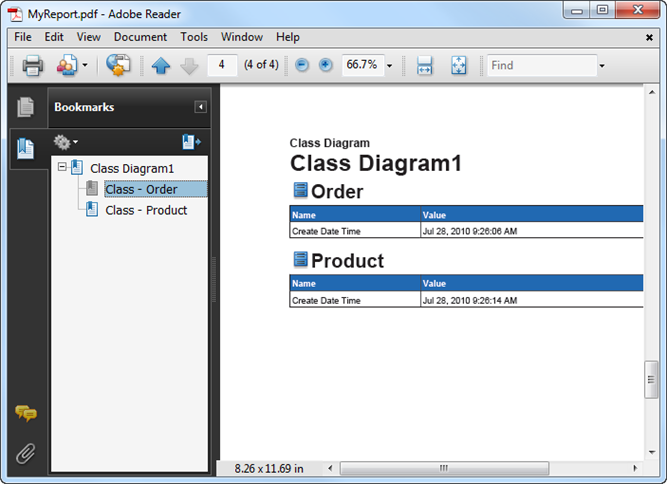Viewport: 667px width, 484px height.
Task: Click the Print icon in the toolbar
Action: click(x=33, y=65)
